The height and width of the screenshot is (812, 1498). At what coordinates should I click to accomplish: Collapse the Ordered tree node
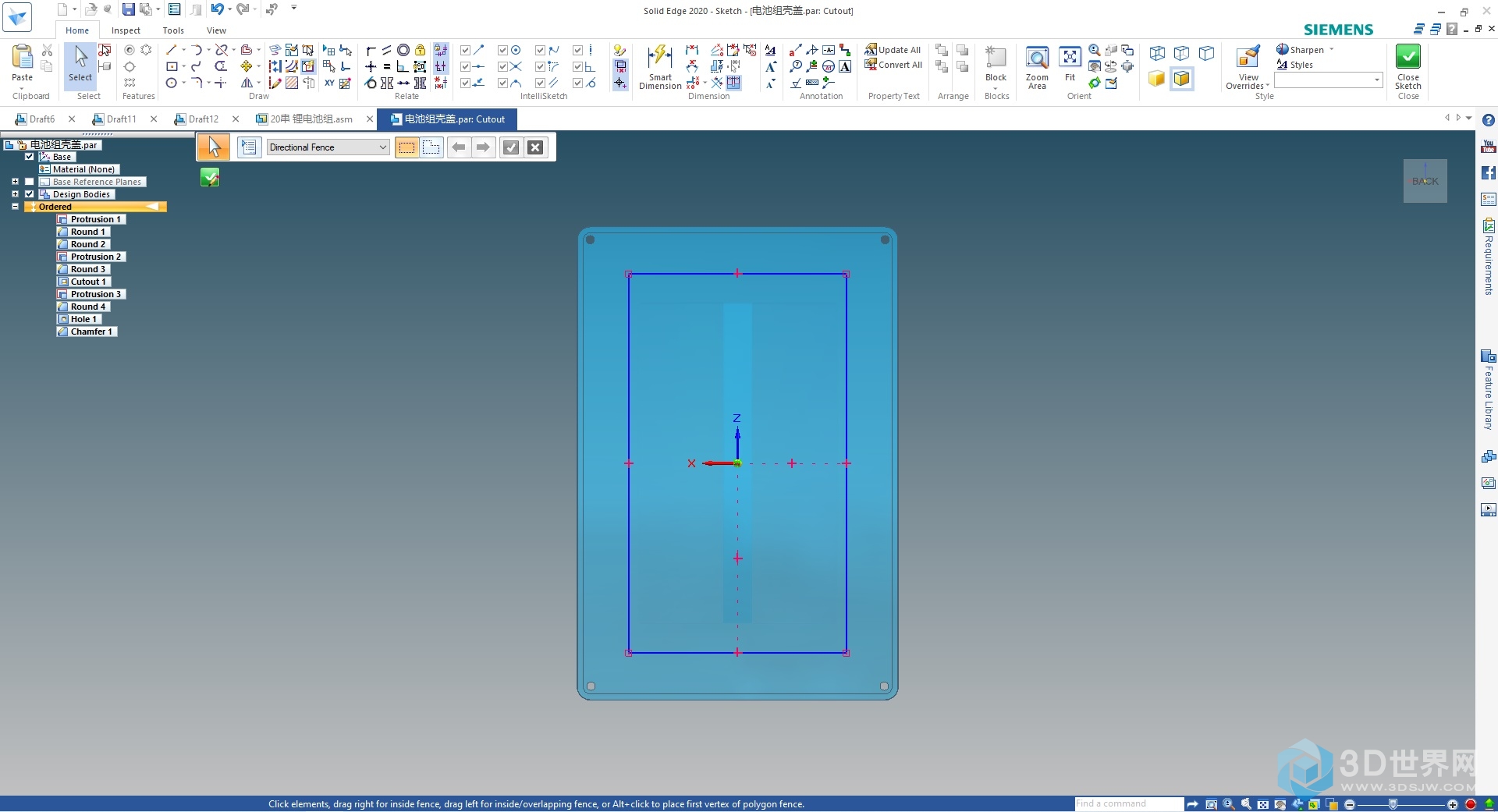[x=15, y=207]
